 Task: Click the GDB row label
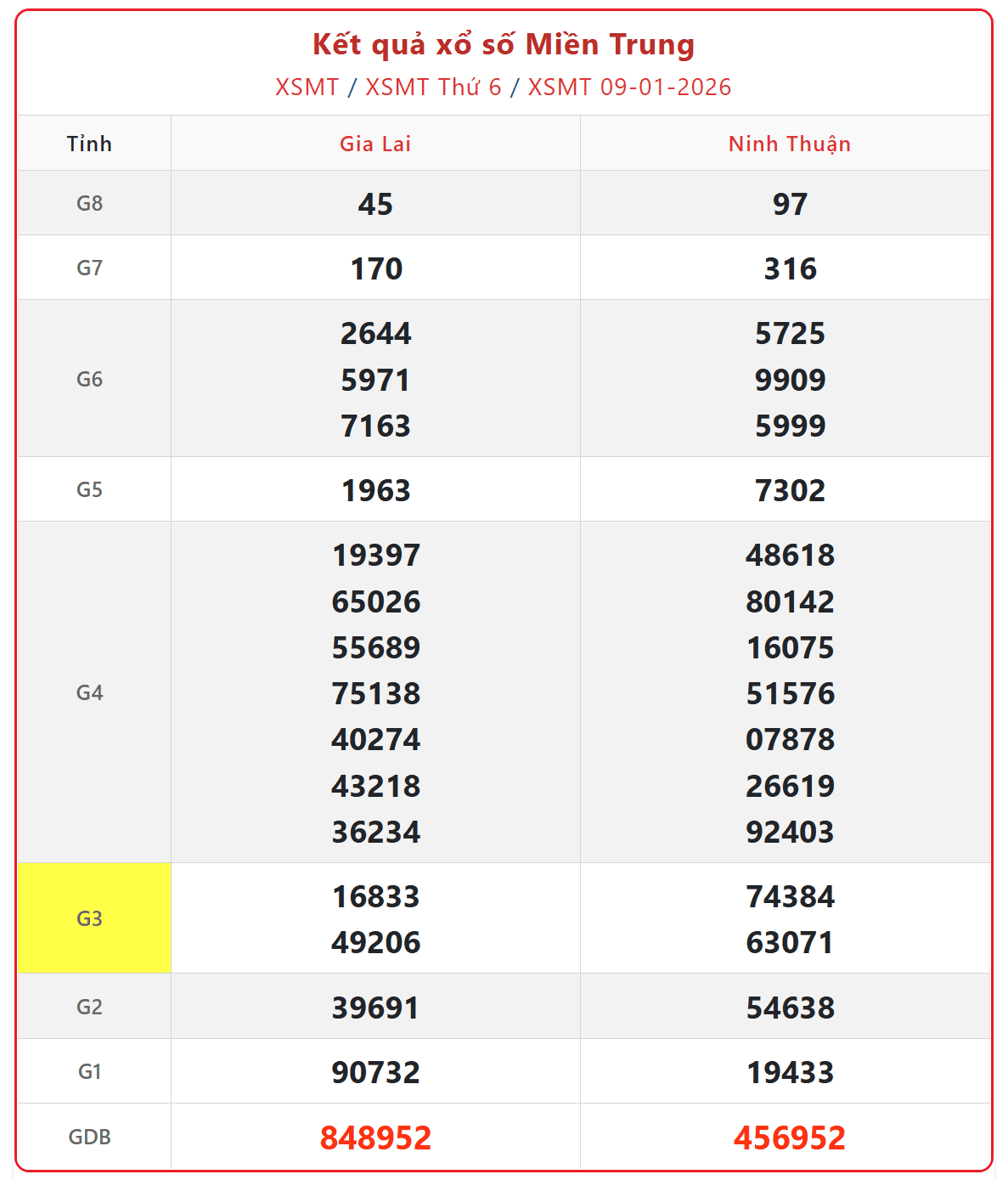point(90,1137)
